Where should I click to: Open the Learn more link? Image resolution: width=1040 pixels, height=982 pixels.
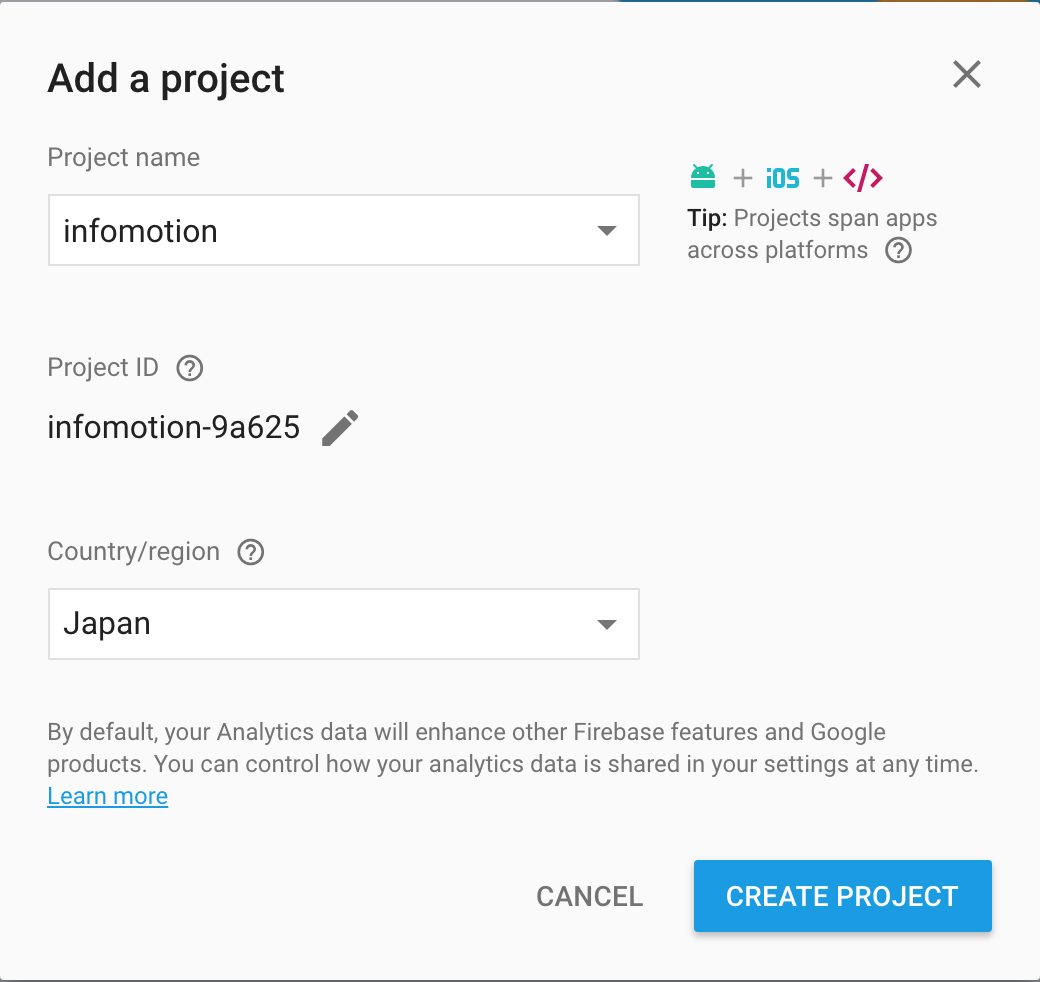pyautogui.click(x=107, y=795)
